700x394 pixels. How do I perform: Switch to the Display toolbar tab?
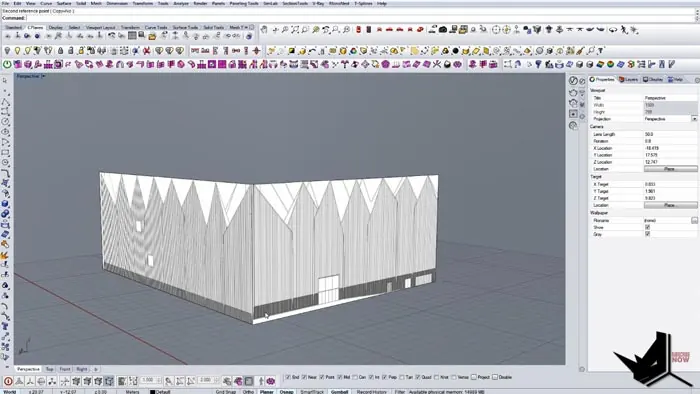coord(56,27)
